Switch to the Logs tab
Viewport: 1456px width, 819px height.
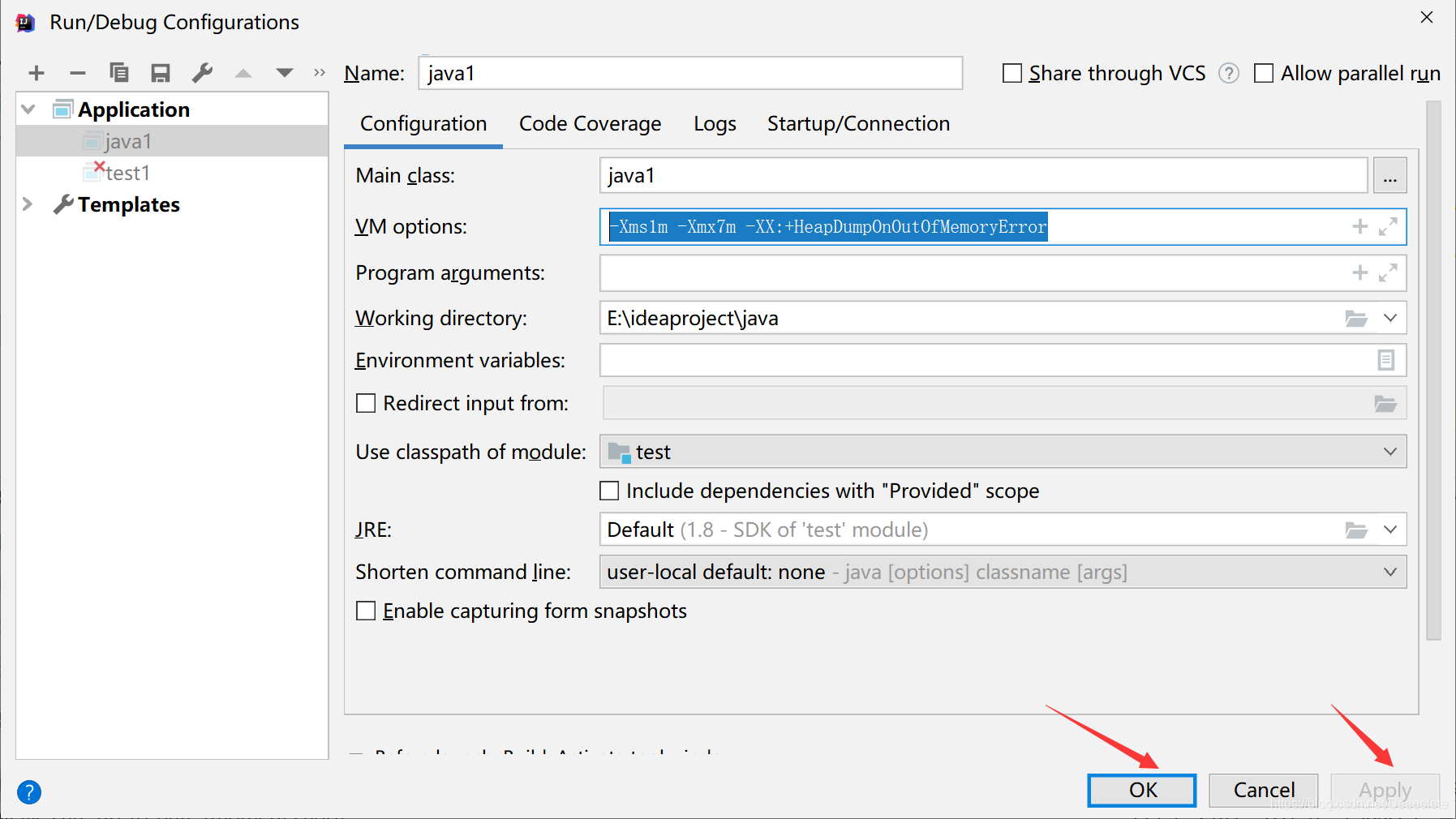(715, 124)
